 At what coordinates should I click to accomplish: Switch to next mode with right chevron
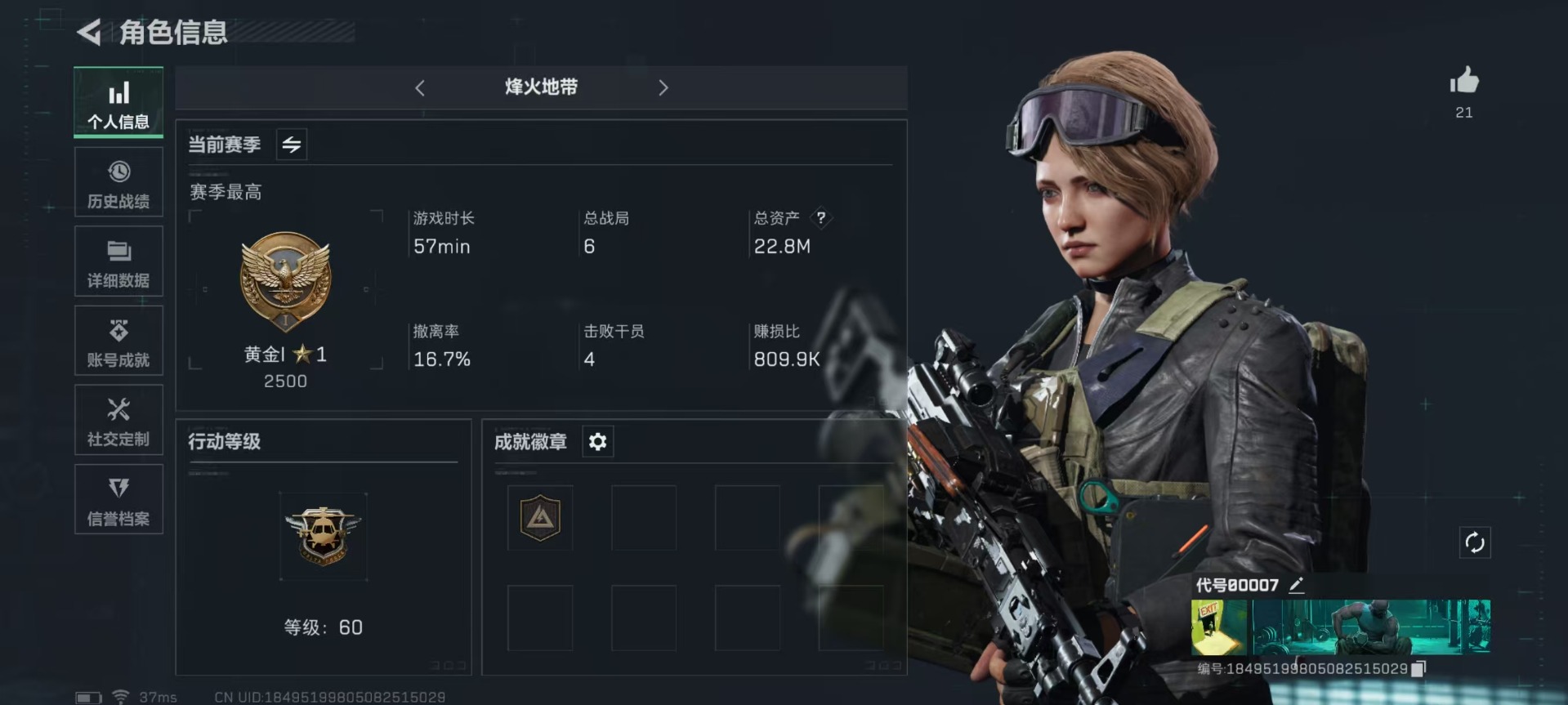click(663, 87)
